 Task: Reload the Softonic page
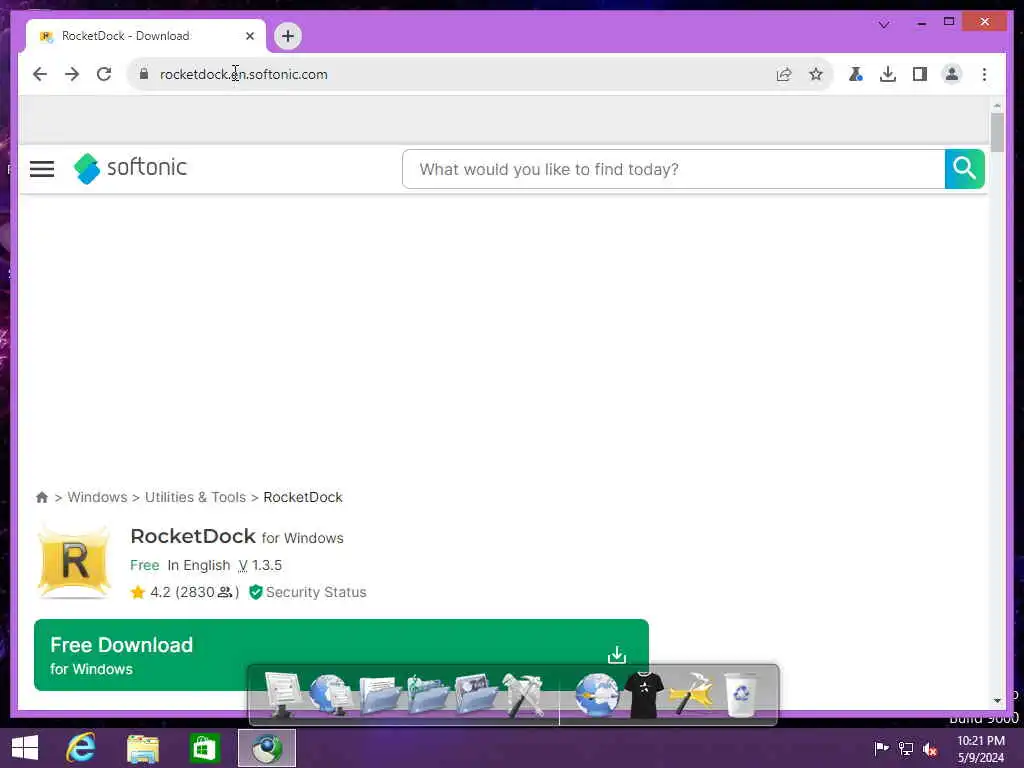tap(104, 74)
